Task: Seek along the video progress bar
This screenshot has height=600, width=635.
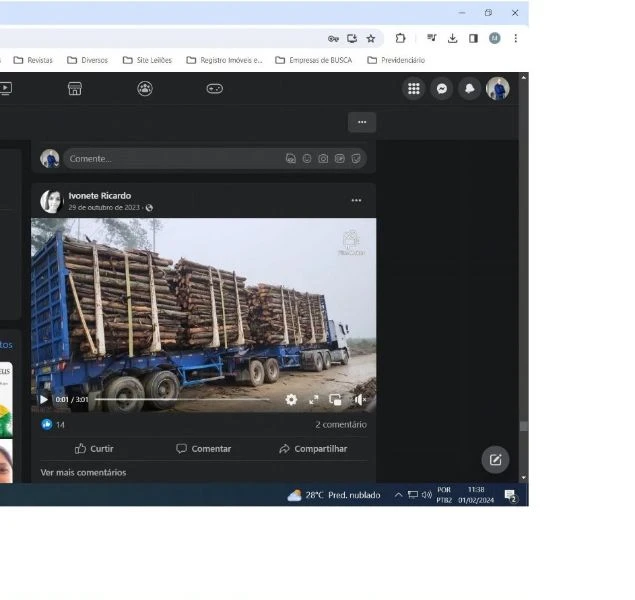Action: coord(182,400)
